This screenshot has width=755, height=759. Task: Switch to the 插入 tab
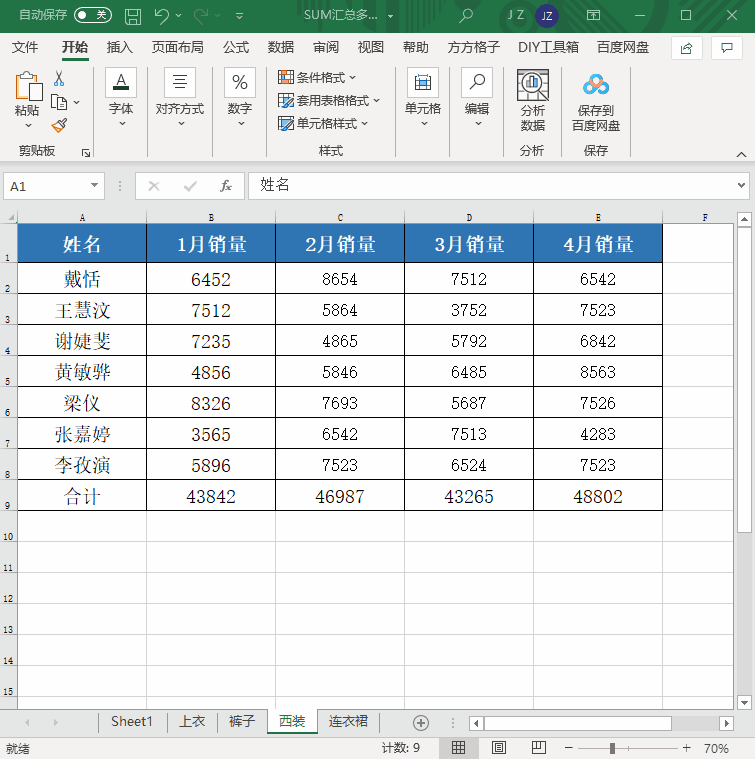[120, 47]
